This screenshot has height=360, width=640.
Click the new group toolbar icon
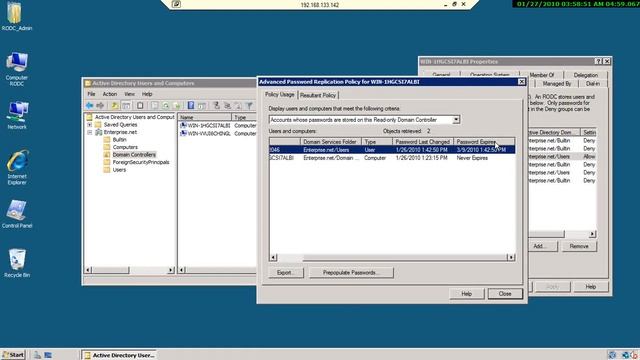pyautogui.click(x=227, y=106)
